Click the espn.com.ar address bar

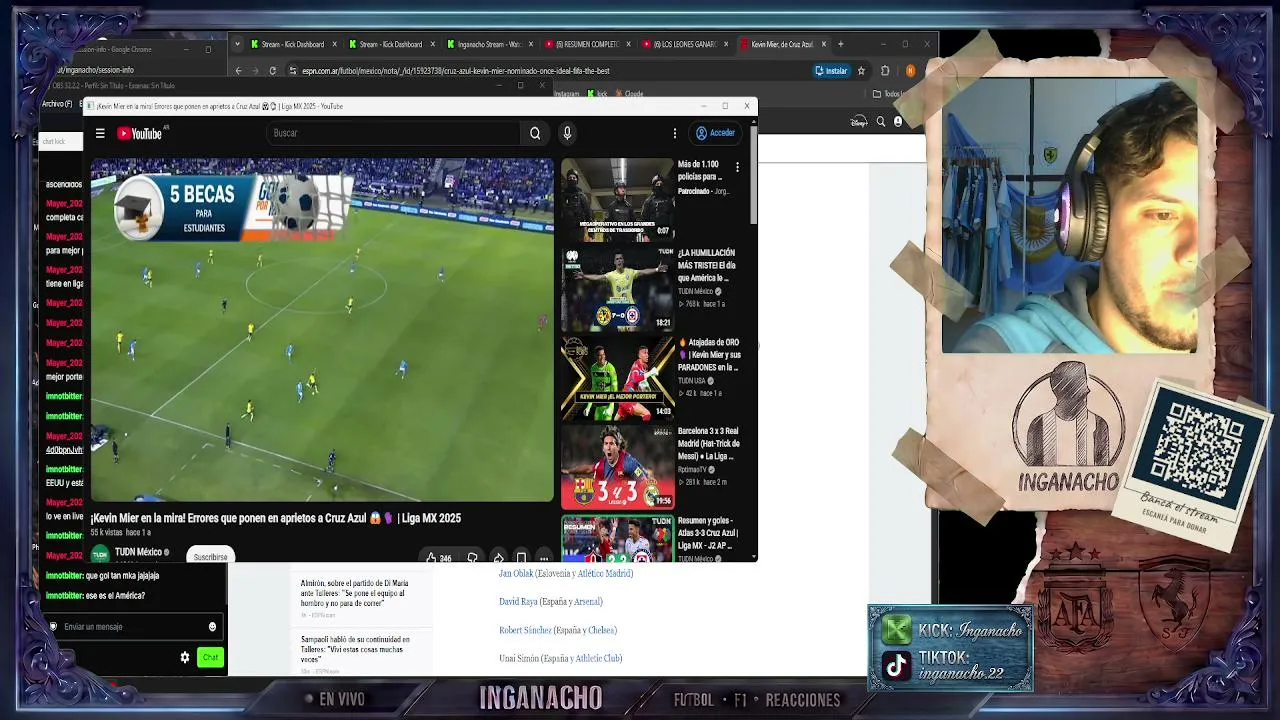point(550,71)
